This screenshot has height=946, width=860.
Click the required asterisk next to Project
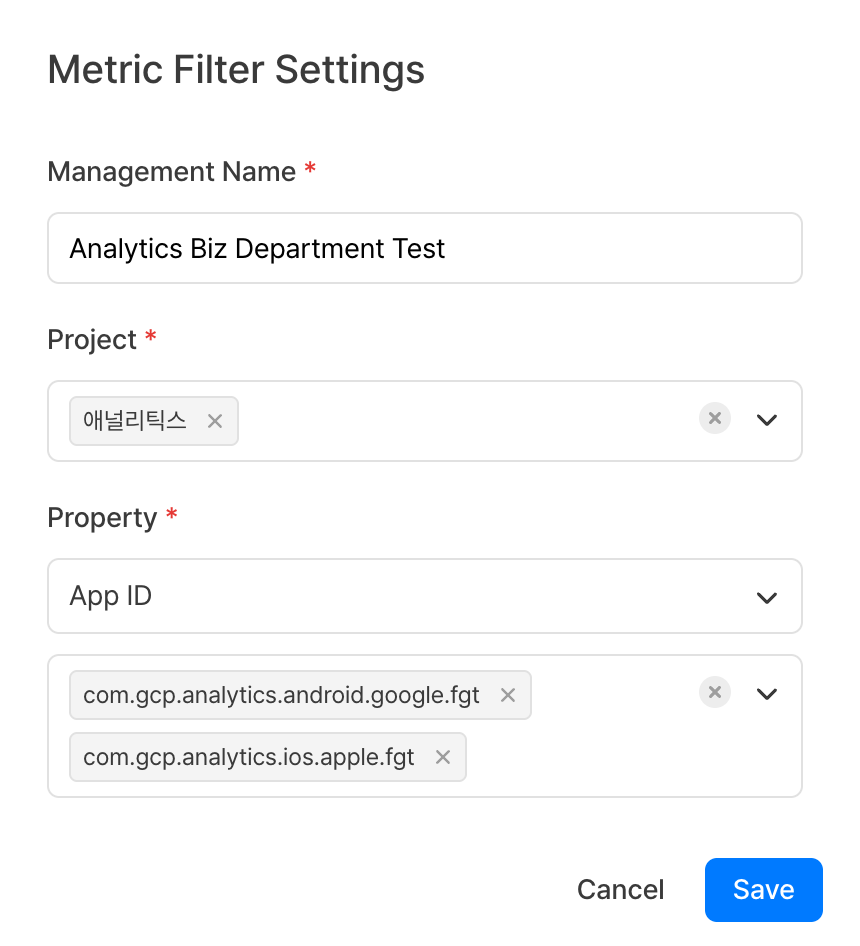point(150,338)
